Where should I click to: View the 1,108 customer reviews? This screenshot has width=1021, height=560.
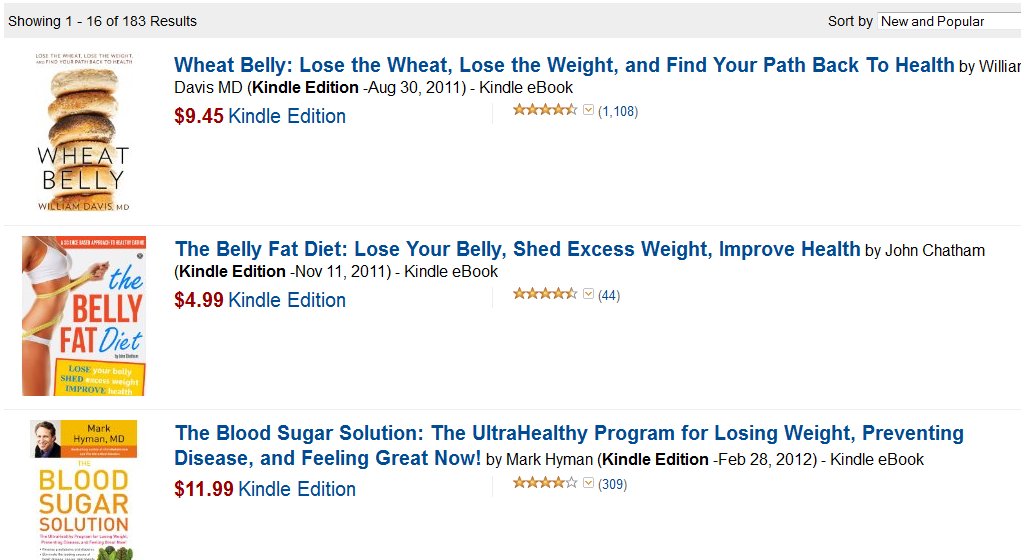tap(618, 111)
